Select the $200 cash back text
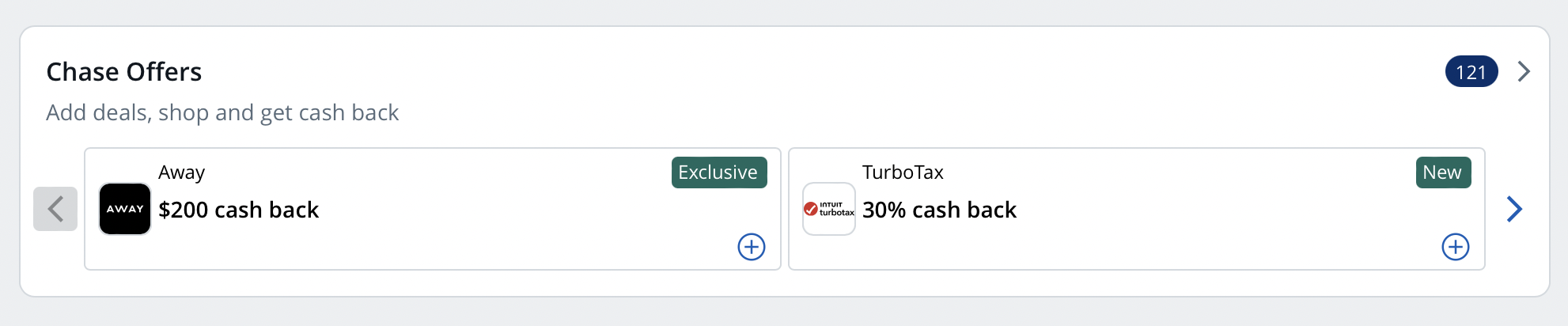The image size is (1568, 326). [x=238, y=210]
